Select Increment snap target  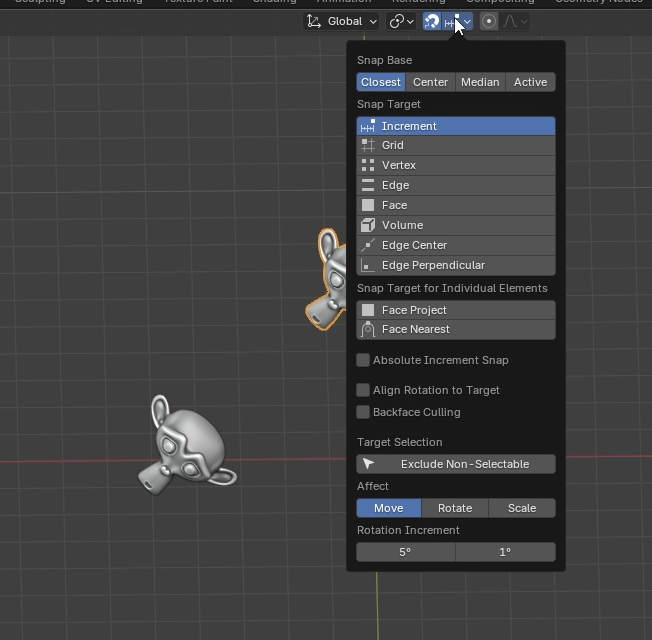click(x=456, y=126)
